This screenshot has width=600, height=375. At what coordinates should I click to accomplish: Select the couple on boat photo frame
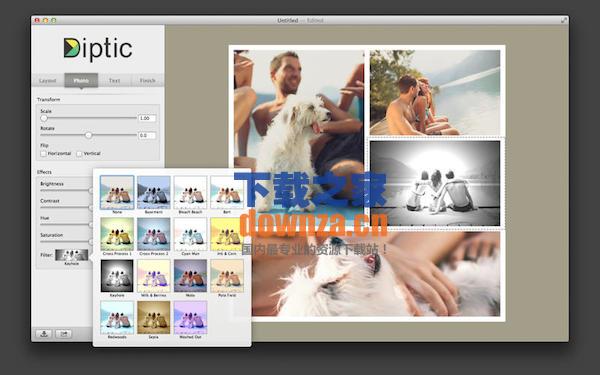point(435,92)
